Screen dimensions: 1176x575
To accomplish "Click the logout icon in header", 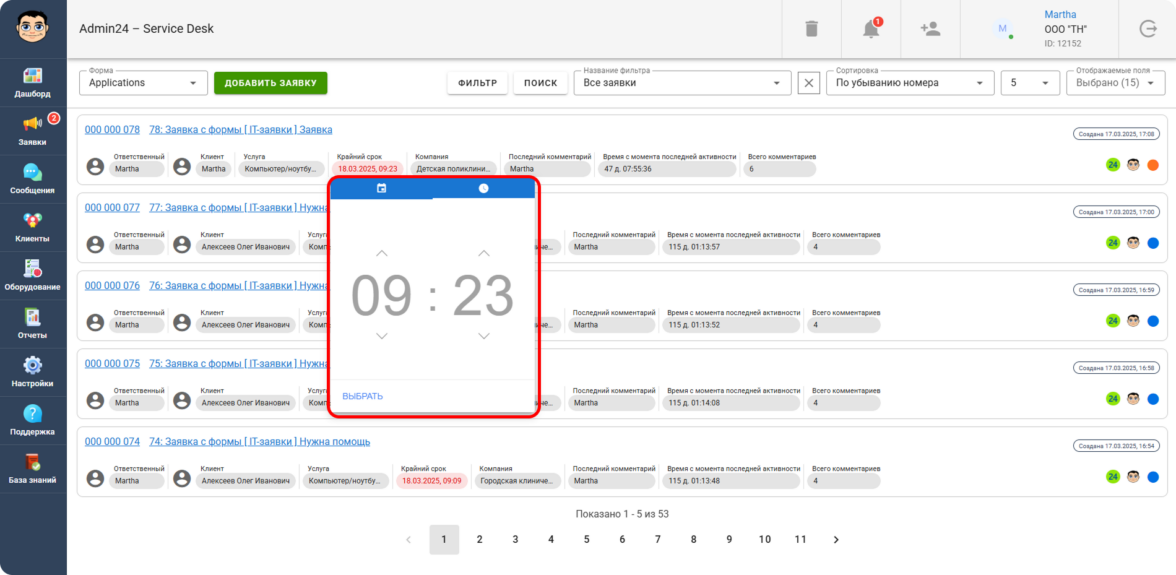I will click(x=1147, y=29).
